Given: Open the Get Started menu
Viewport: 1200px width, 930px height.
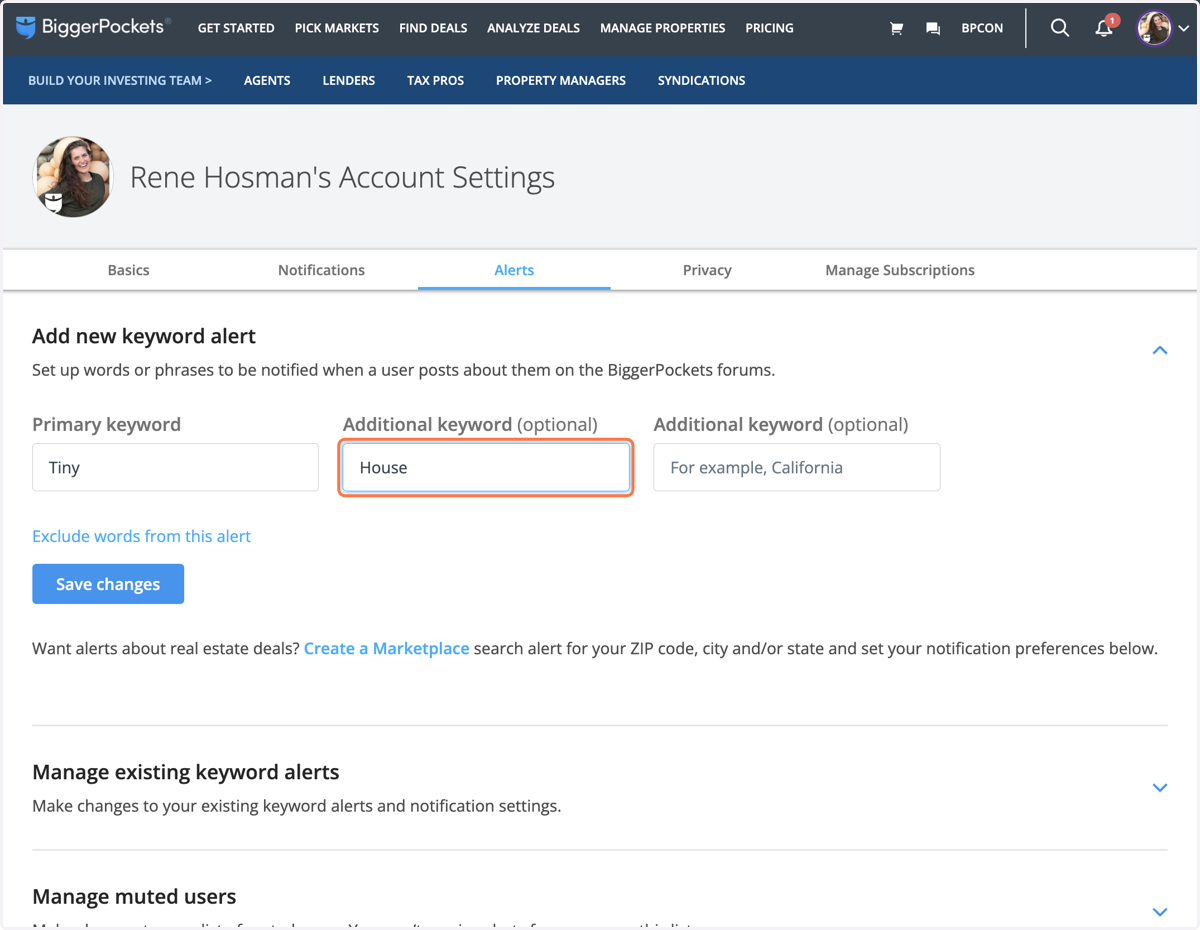Looking at the screenshot, I should point(236,28).
